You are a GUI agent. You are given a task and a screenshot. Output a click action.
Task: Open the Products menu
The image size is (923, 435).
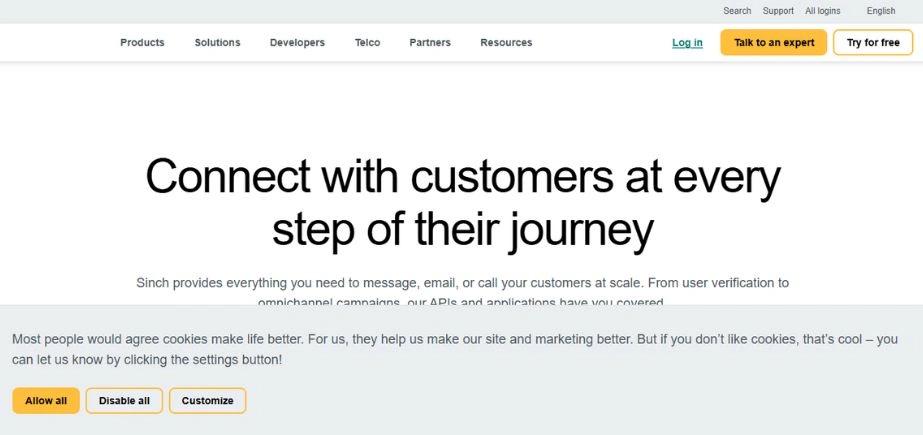pos(142,43)
